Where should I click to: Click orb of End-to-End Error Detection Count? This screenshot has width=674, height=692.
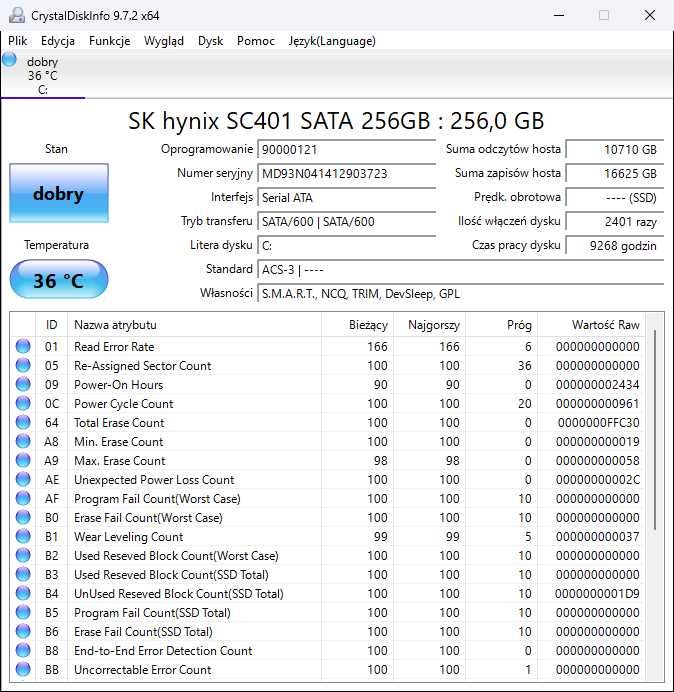23,650
